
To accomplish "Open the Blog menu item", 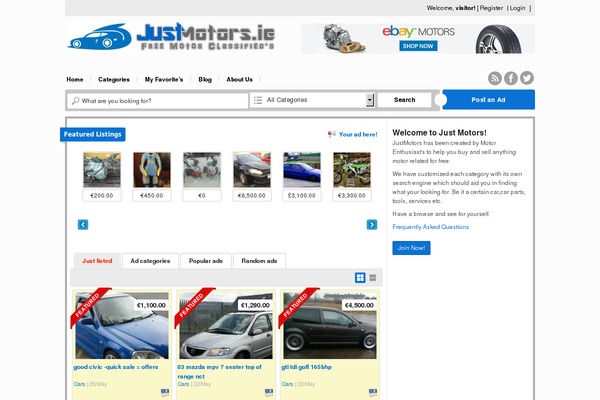I will click(x=205, y=79).
